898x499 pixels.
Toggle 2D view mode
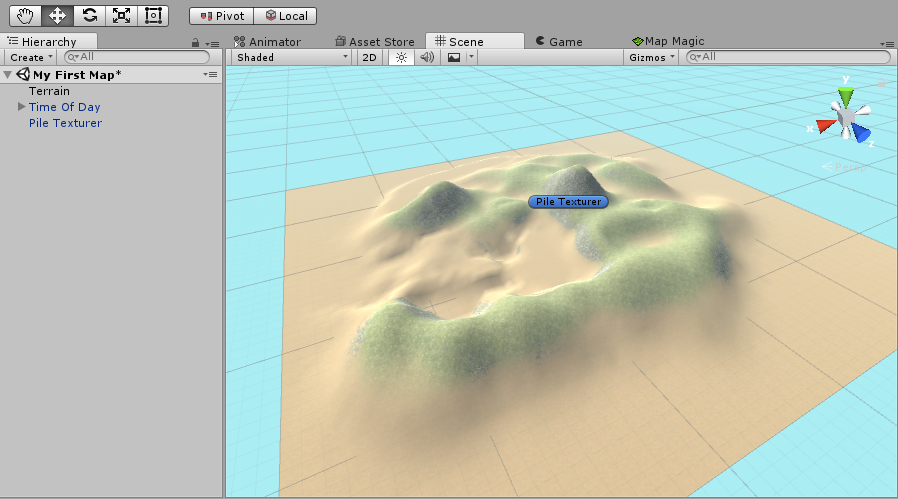pos(369,57)
